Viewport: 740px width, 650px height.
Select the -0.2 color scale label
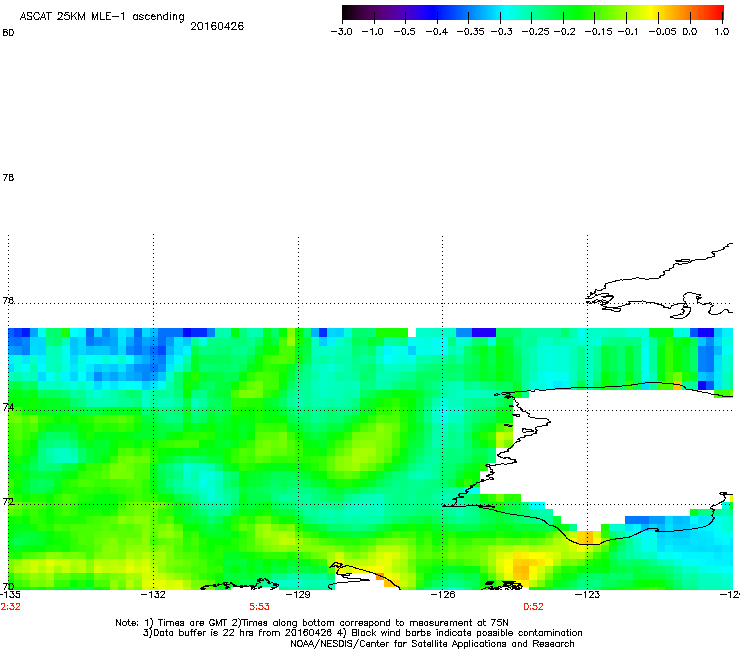(564, 32)
